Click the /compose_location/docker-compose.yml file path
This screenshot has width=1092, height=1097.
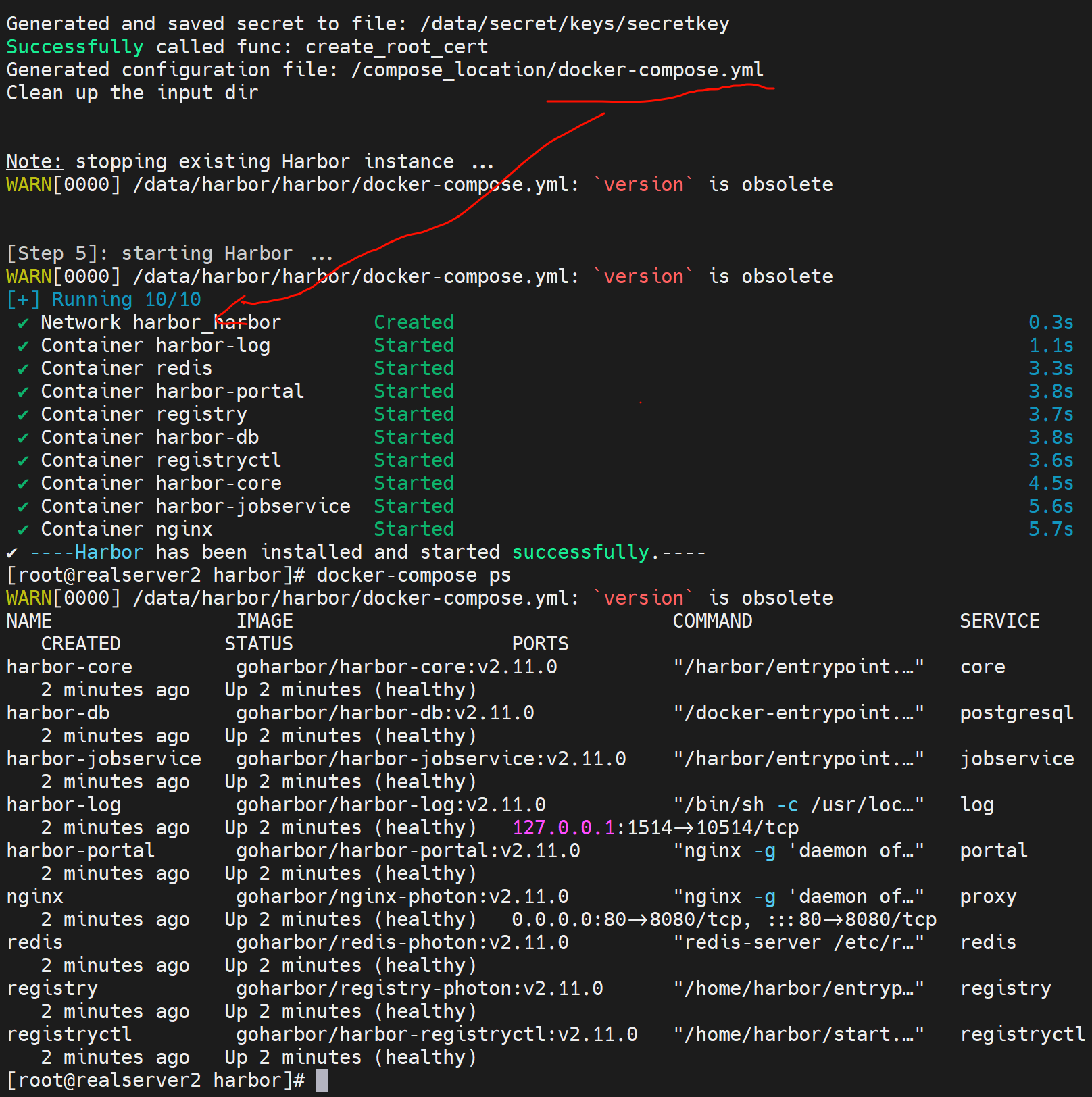coord(557,70)
